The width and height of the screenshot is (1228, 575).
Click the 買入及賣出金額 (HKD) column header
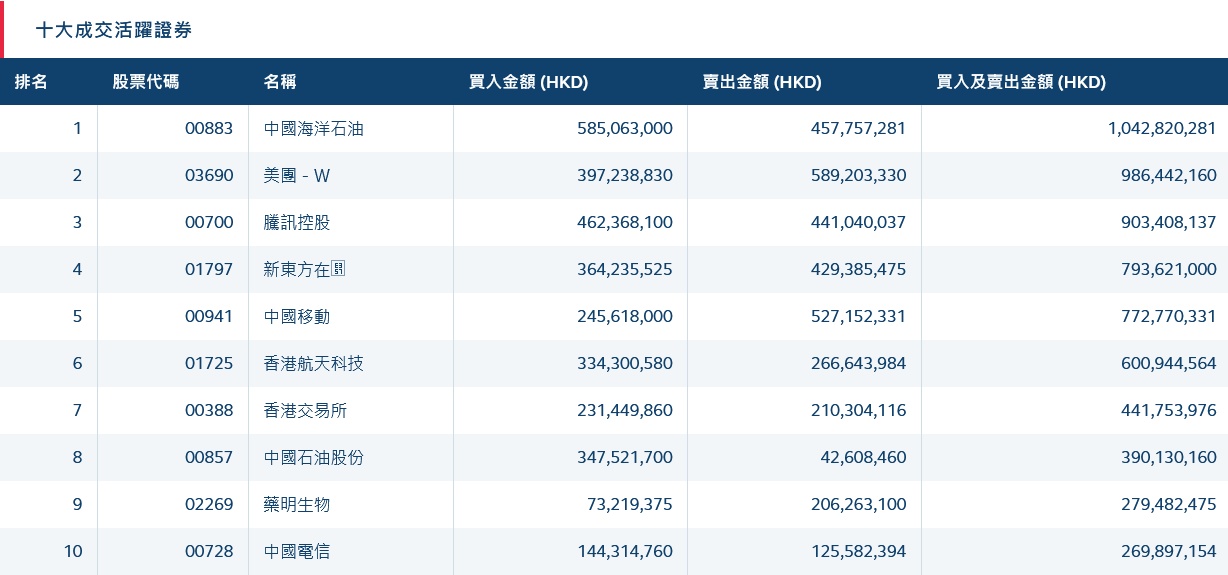point(1021,82)
